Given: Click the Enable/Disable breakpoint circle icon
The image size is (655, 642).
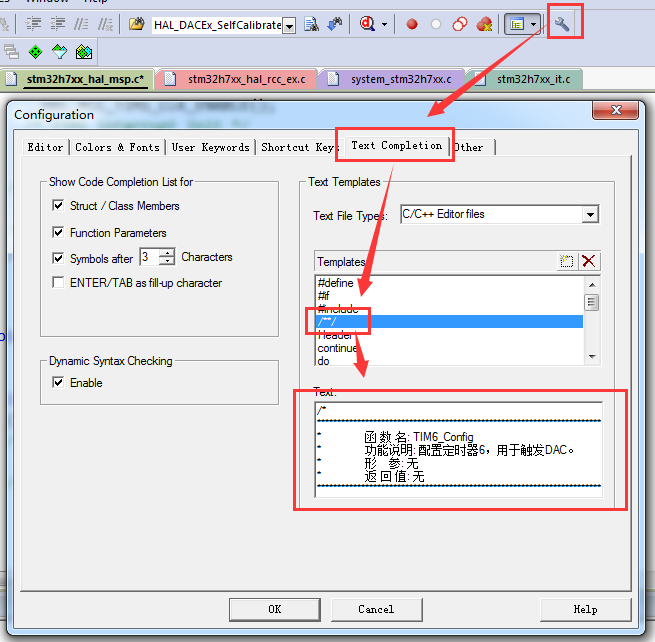Looking at the screenshot, I should pyautogui.click(x=436, y=24).
